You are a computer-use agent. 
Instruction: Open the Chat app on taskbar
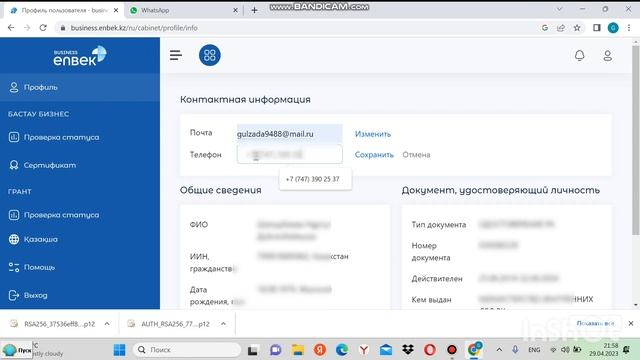pyautogui.click(x=276, y=350)
